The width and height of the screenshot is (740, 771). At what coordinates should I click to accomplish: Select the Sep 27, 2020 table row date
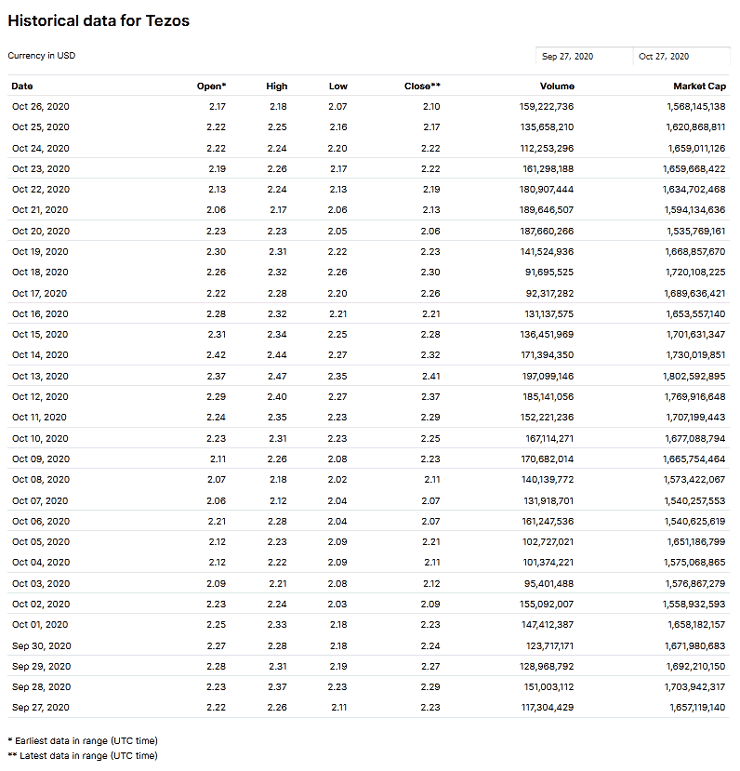point(40,707)
